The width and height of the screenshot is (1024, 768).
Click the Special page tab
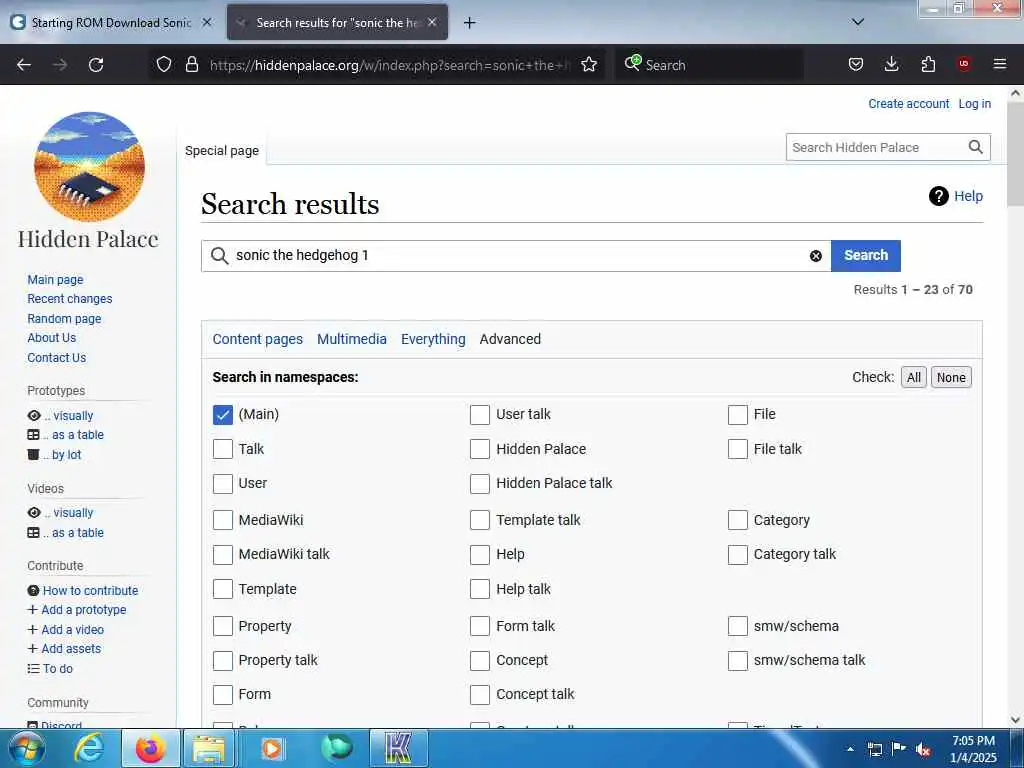[222, 151]
